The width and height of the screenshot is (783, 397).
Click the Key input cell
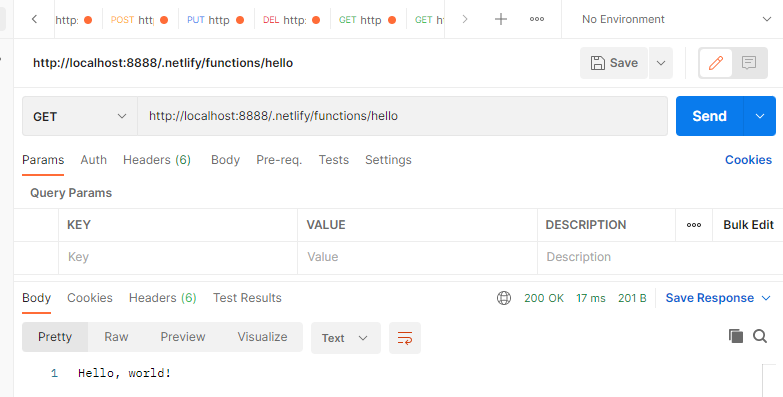[x=178, y=257]
